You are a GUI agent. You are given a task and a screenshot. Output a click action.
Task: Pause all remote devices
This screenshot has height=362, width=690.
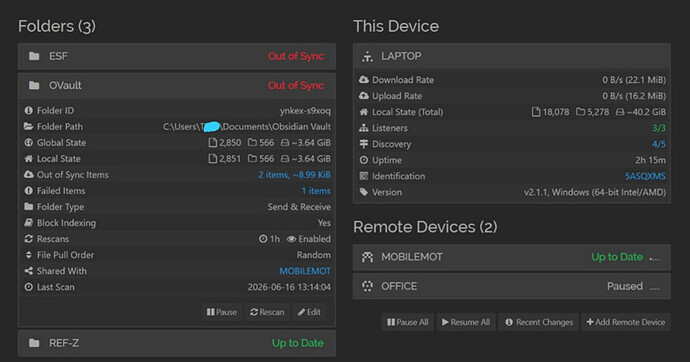407,322
